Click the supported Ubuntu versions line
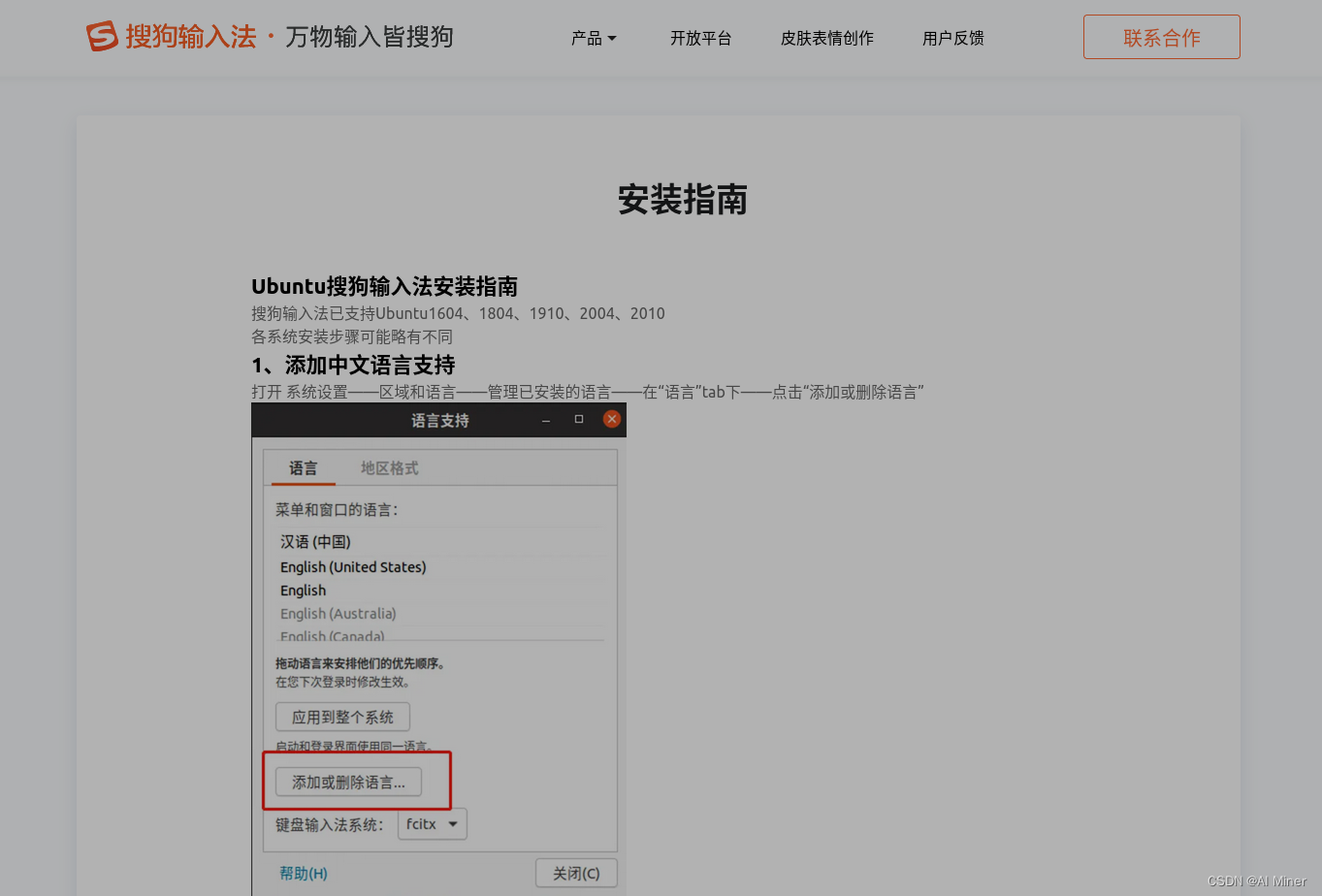Viewport: 1322px width, 896px height. (x=458, y=313)
